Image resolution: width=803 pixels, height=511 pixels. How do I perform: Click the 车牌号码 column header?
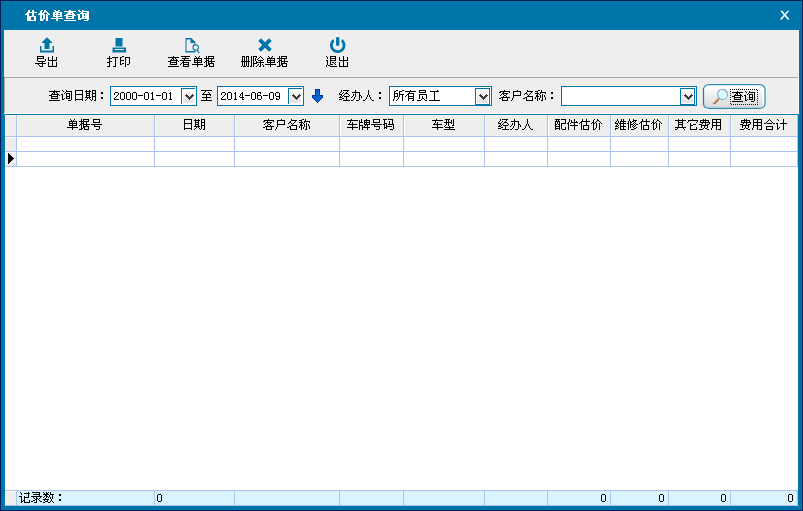point(371,125)
